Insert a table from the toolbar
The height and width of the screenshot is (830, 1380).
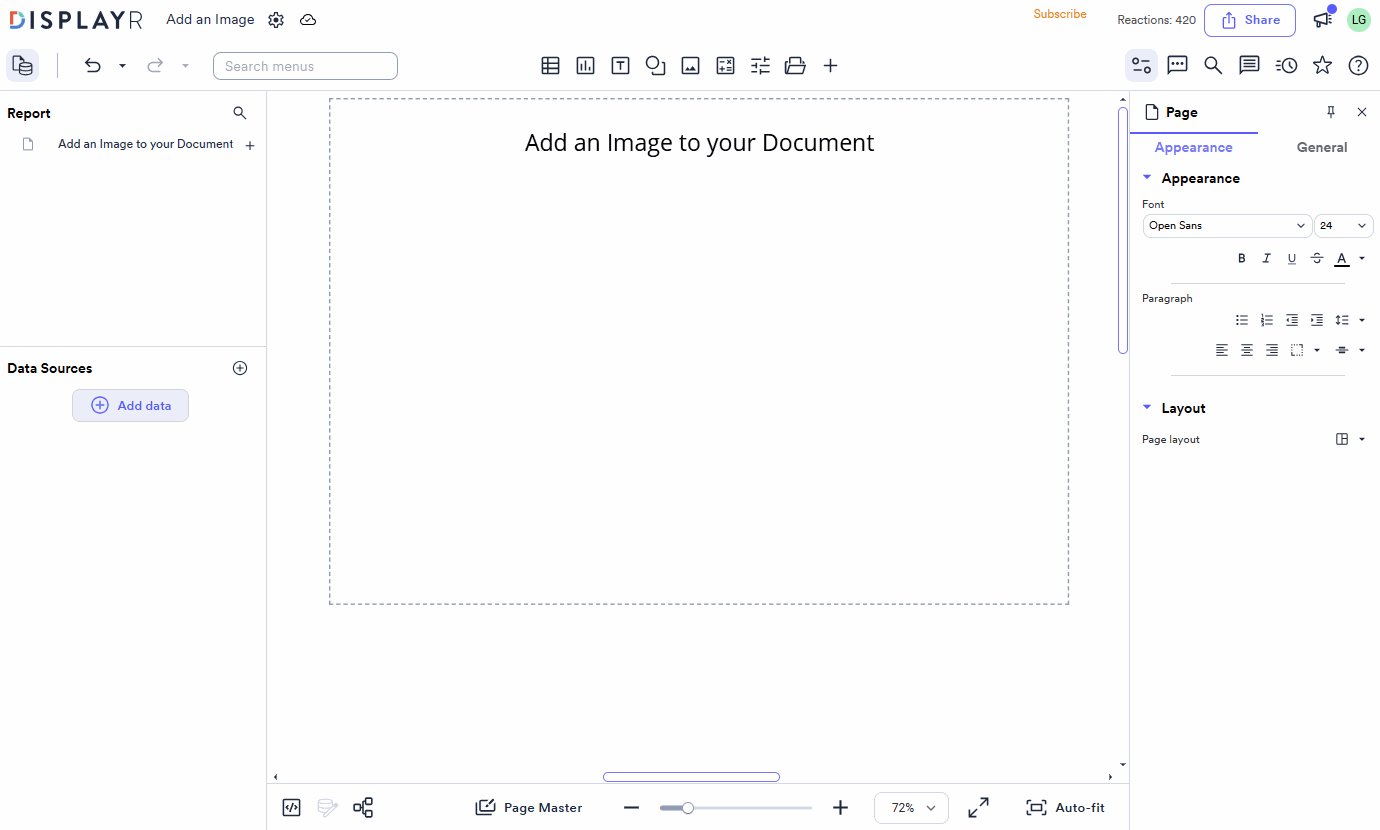pos(550,65)
